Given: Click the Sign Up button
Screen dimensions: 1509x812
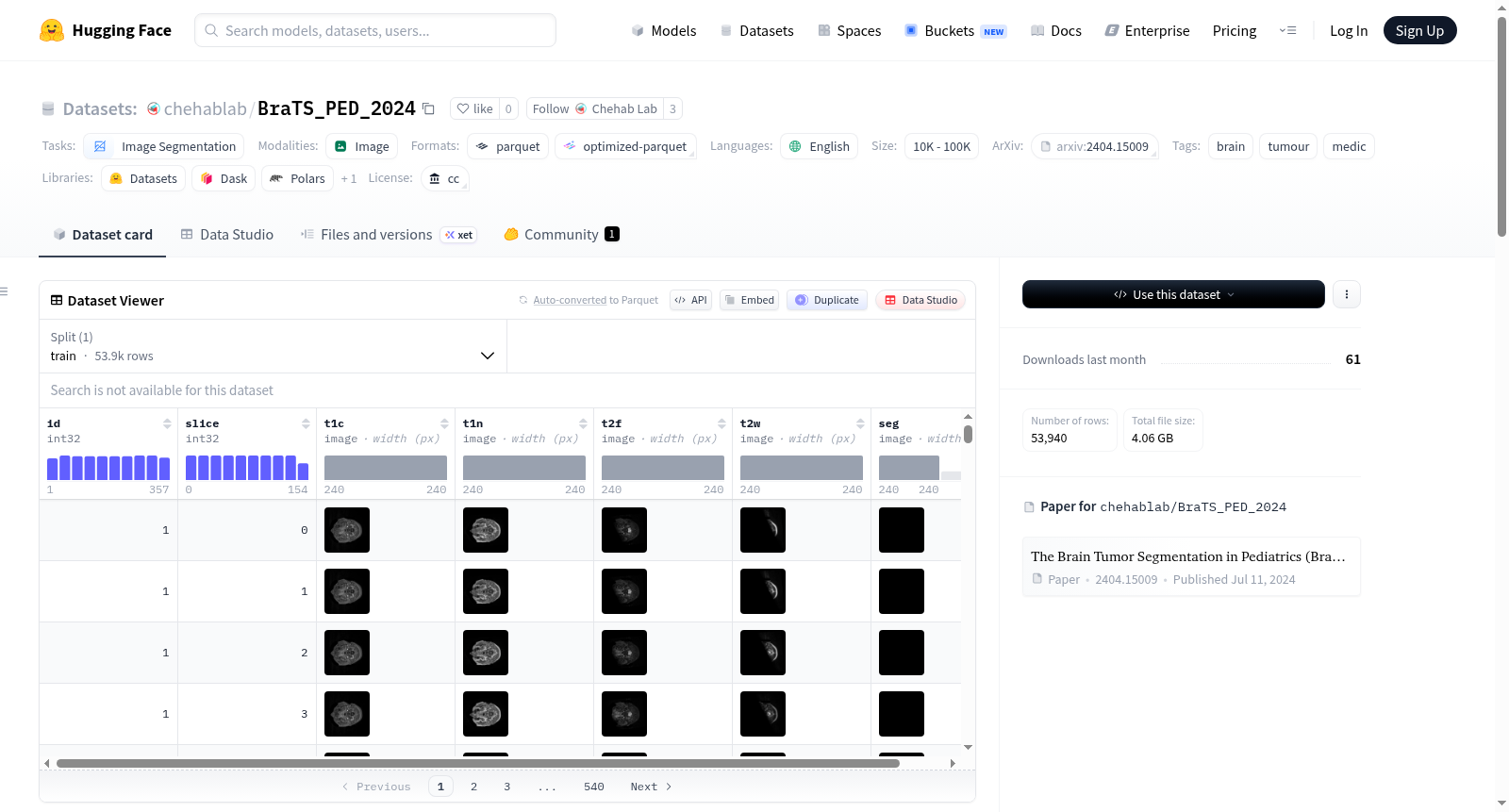Looking at the screenshot, I should pos(1419,30).
